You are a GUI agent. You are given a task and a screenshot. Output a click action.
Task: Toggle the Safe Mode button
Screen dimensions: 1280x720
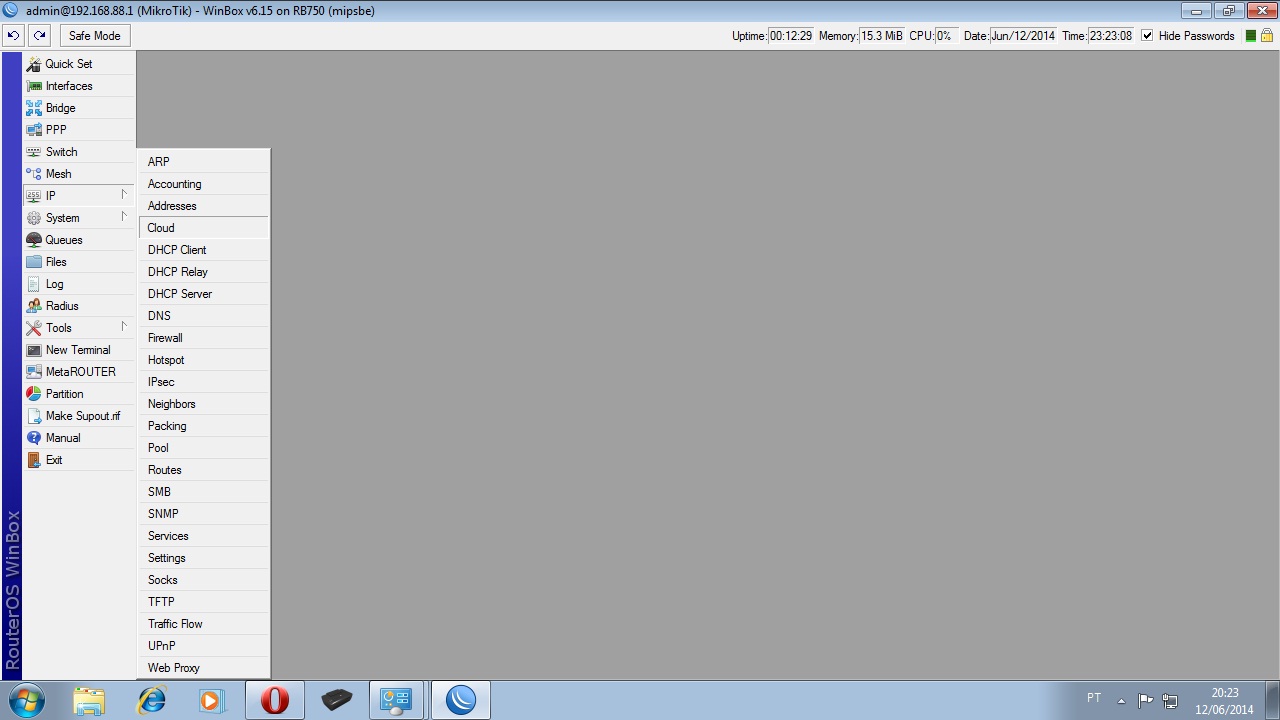coord(95,36)
